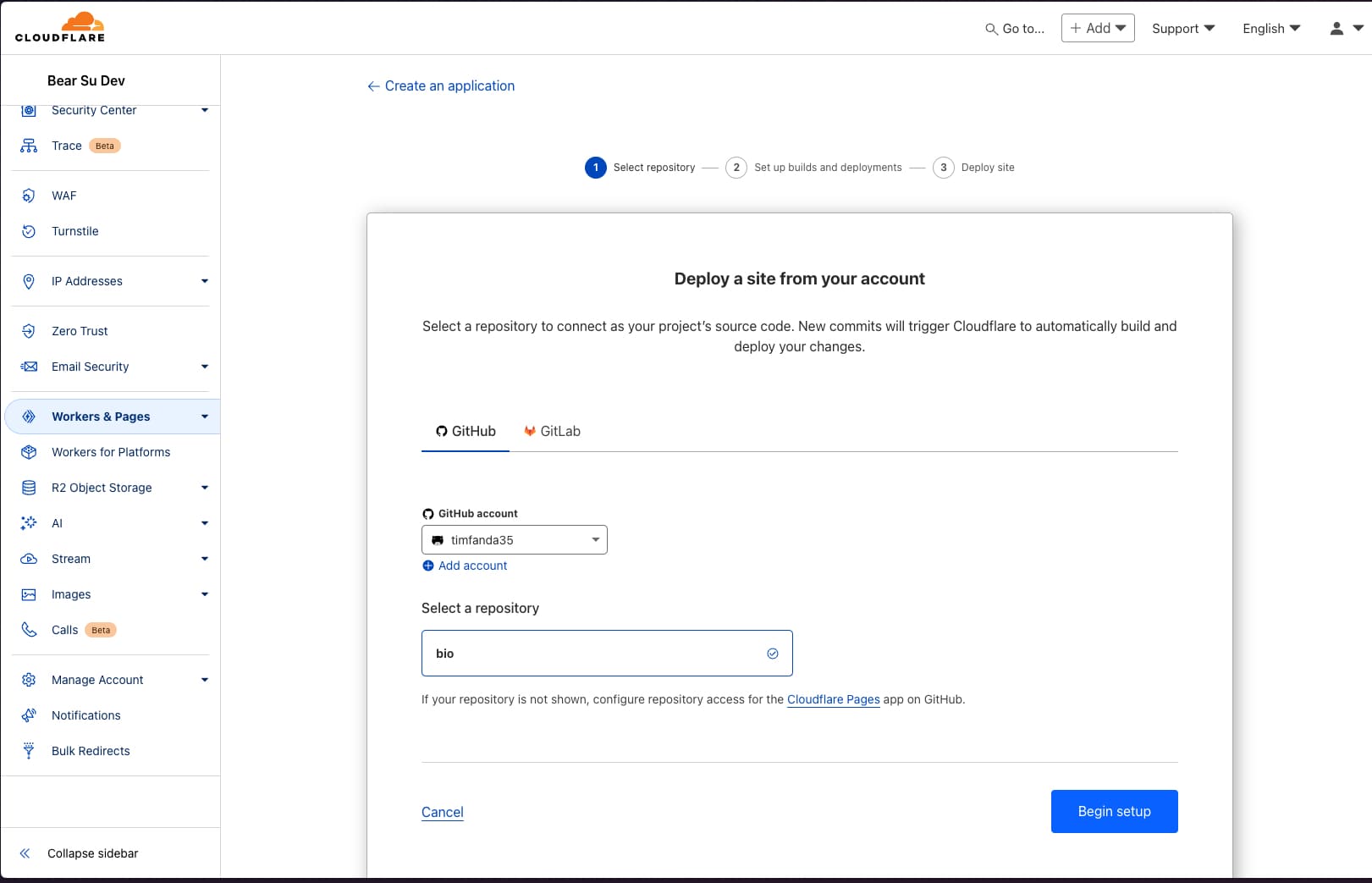
Task: Click the Trace icon in sidebar
Action: (29, 146)
